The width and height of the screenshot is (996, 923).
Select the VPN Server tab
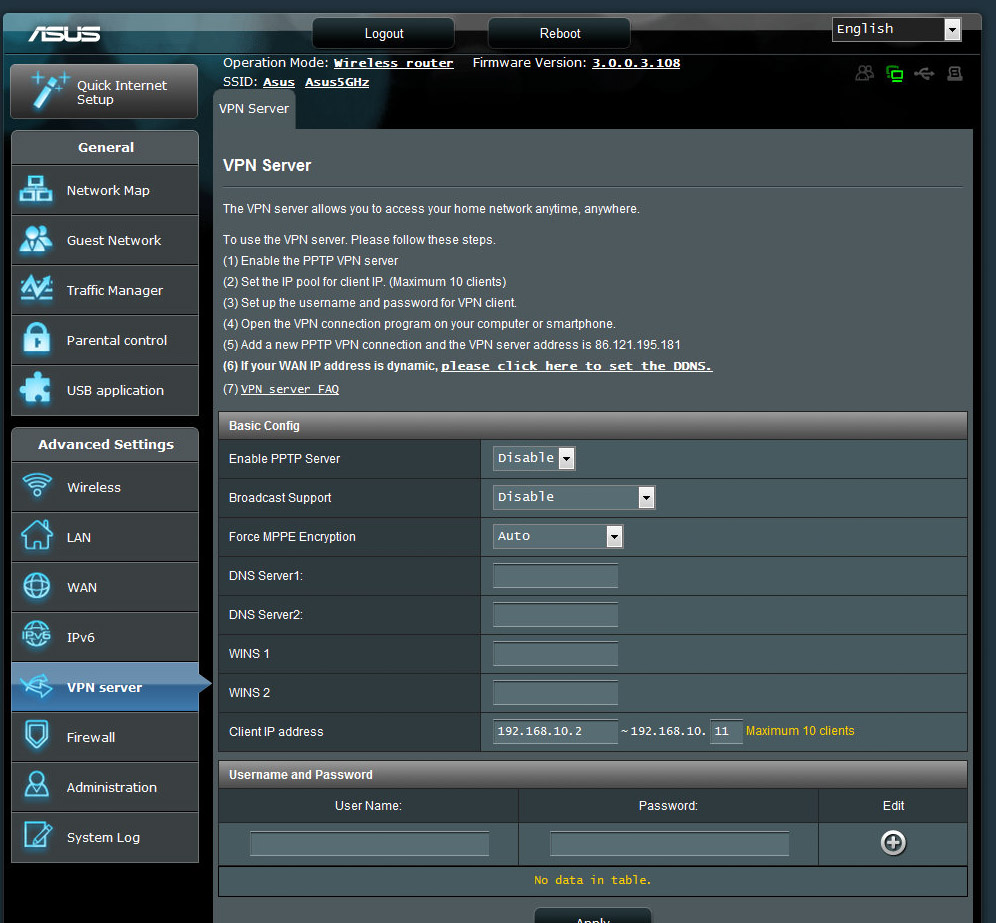pos(254,109)
